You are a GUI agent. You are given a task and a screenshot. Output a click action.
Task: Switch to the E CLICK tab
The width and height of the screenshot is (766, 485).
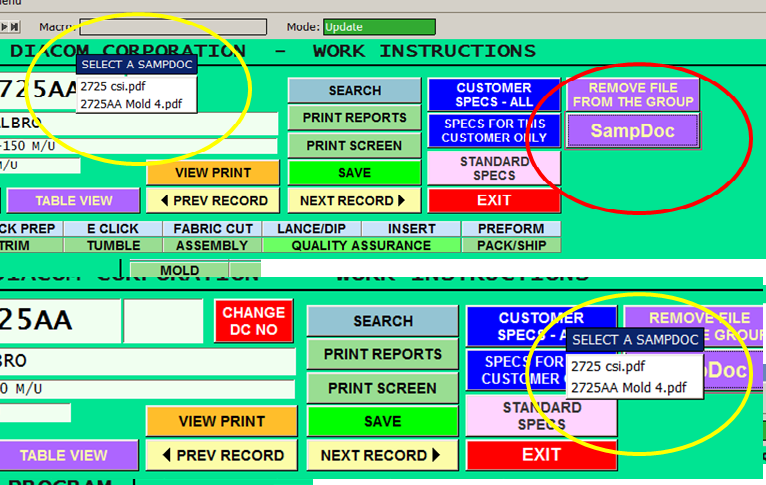pos(113,229)
